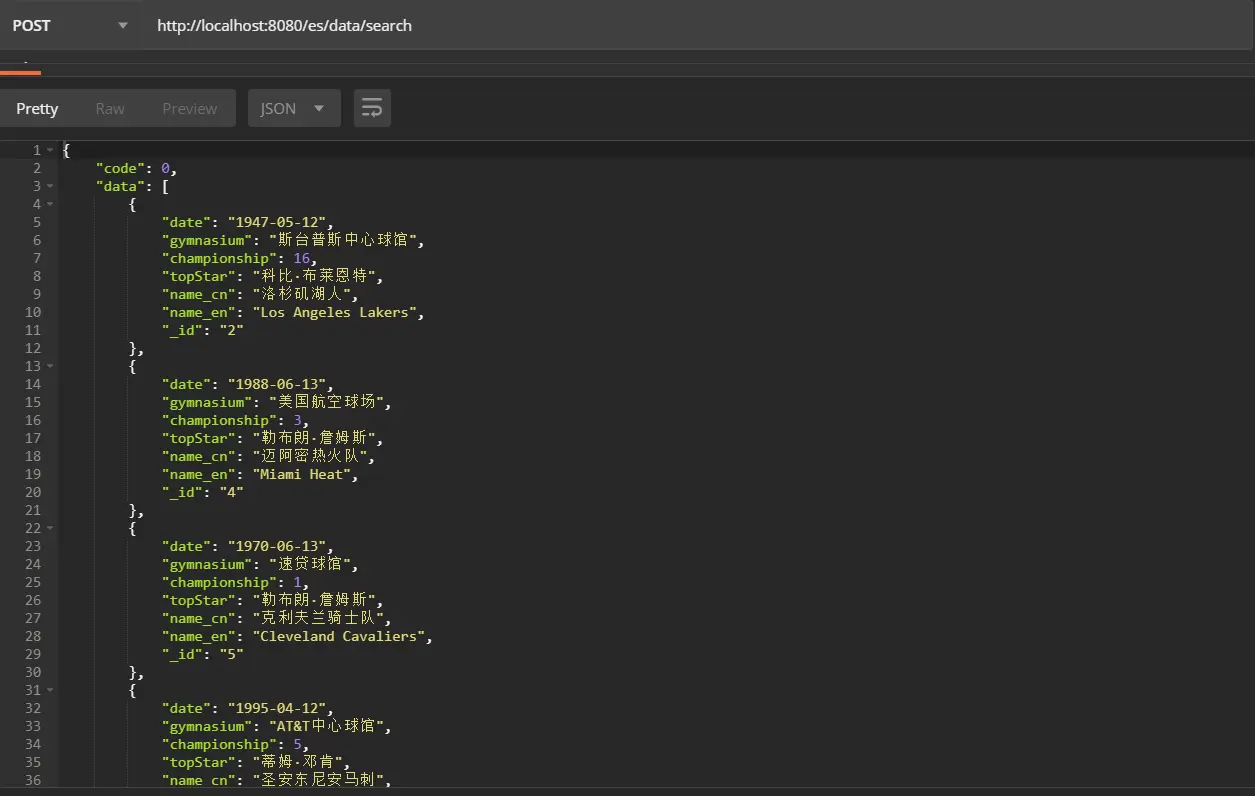Click the request URL field
Viewport: 1255px width, 796px height.
pyautogui.click(x=700, y=25)
